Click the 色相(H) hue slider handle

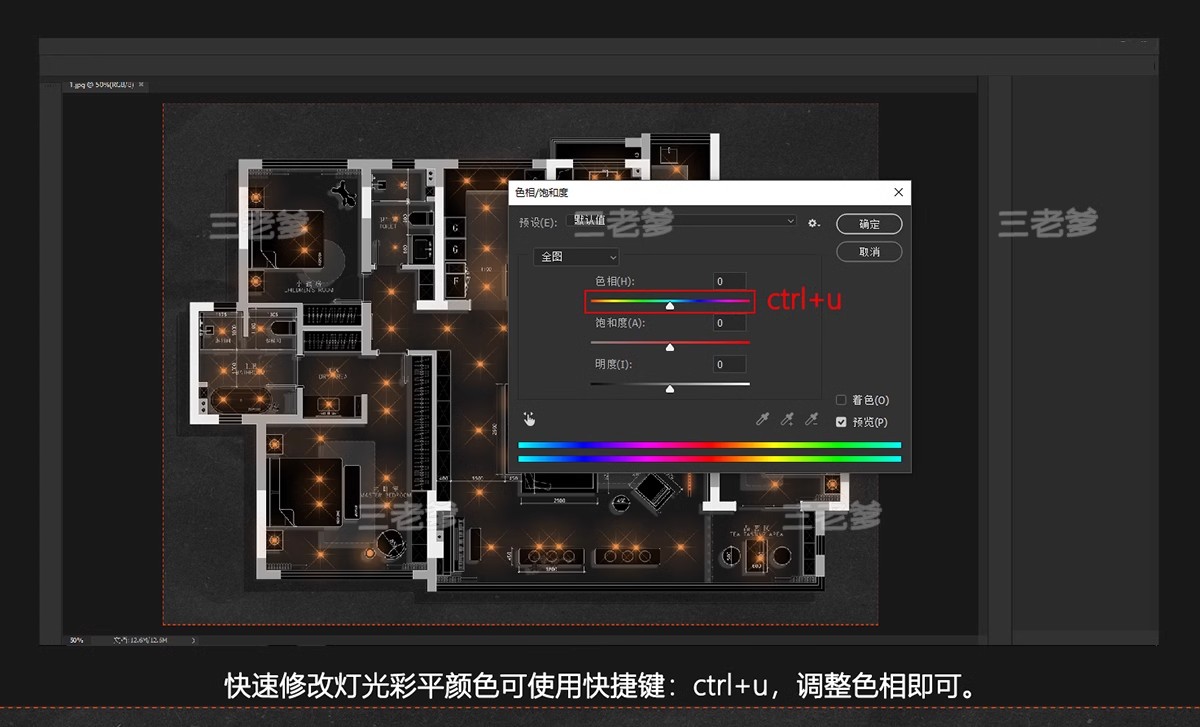[x=670, y=306]
